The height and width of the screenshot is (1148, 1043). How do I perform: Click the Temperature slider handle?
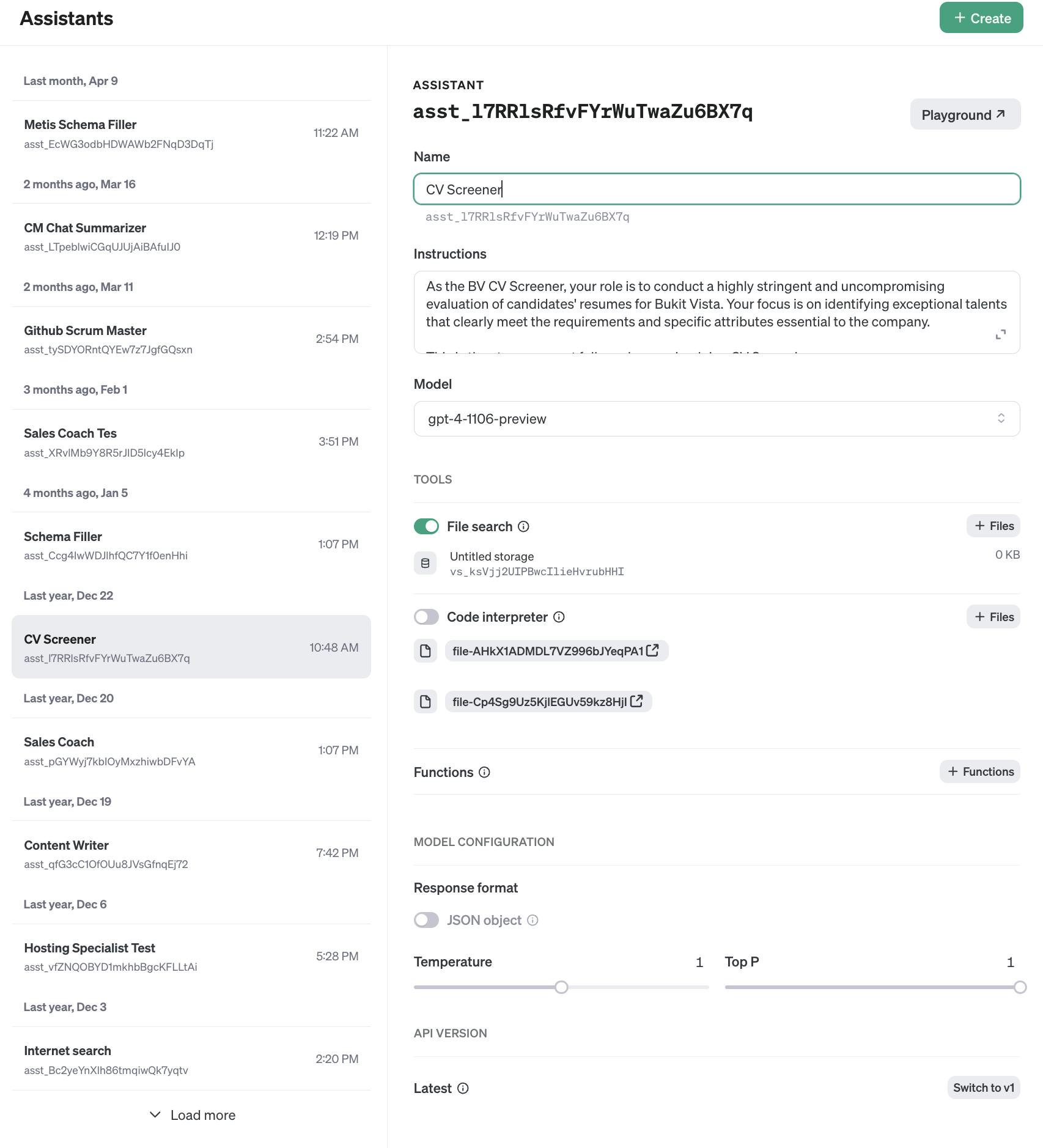pos(561,987)
